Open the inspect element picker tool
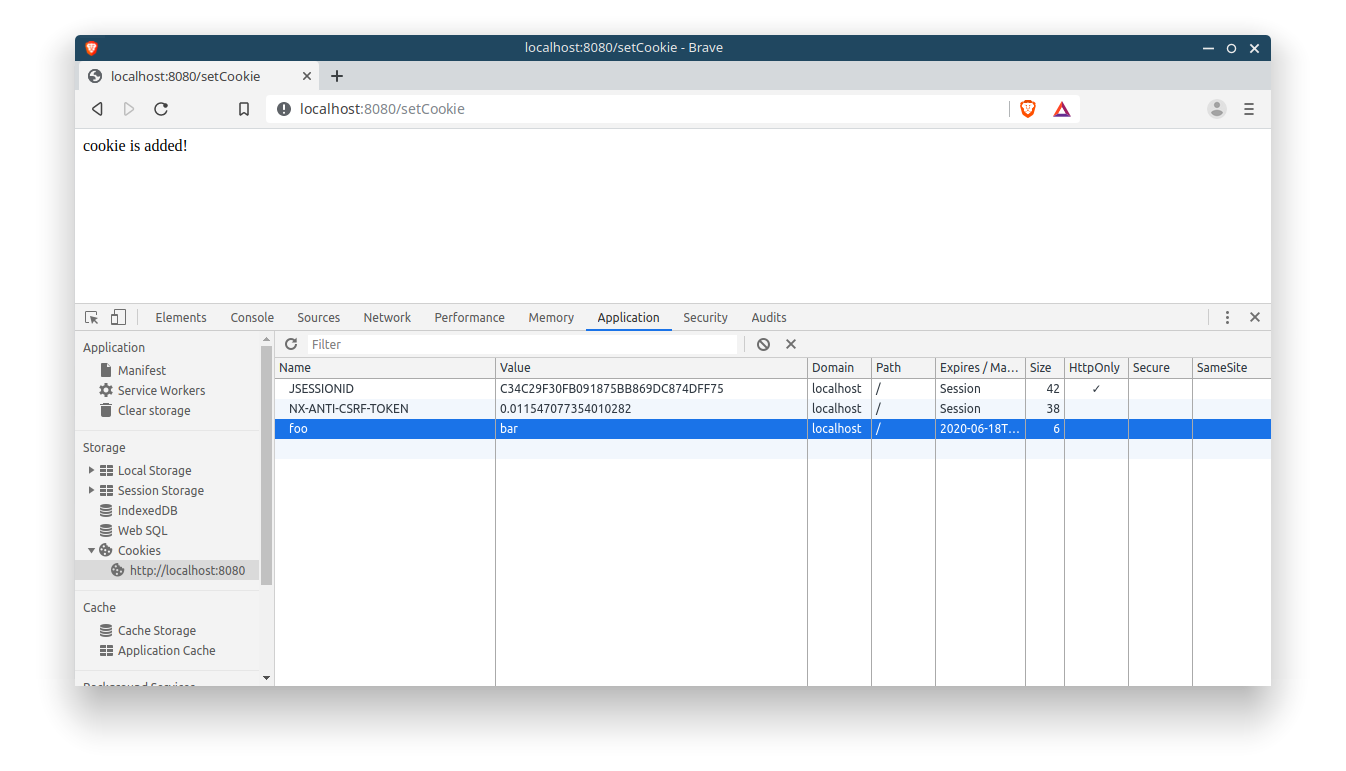This screenshot has height=771, width=1346. tap(91, 317)
